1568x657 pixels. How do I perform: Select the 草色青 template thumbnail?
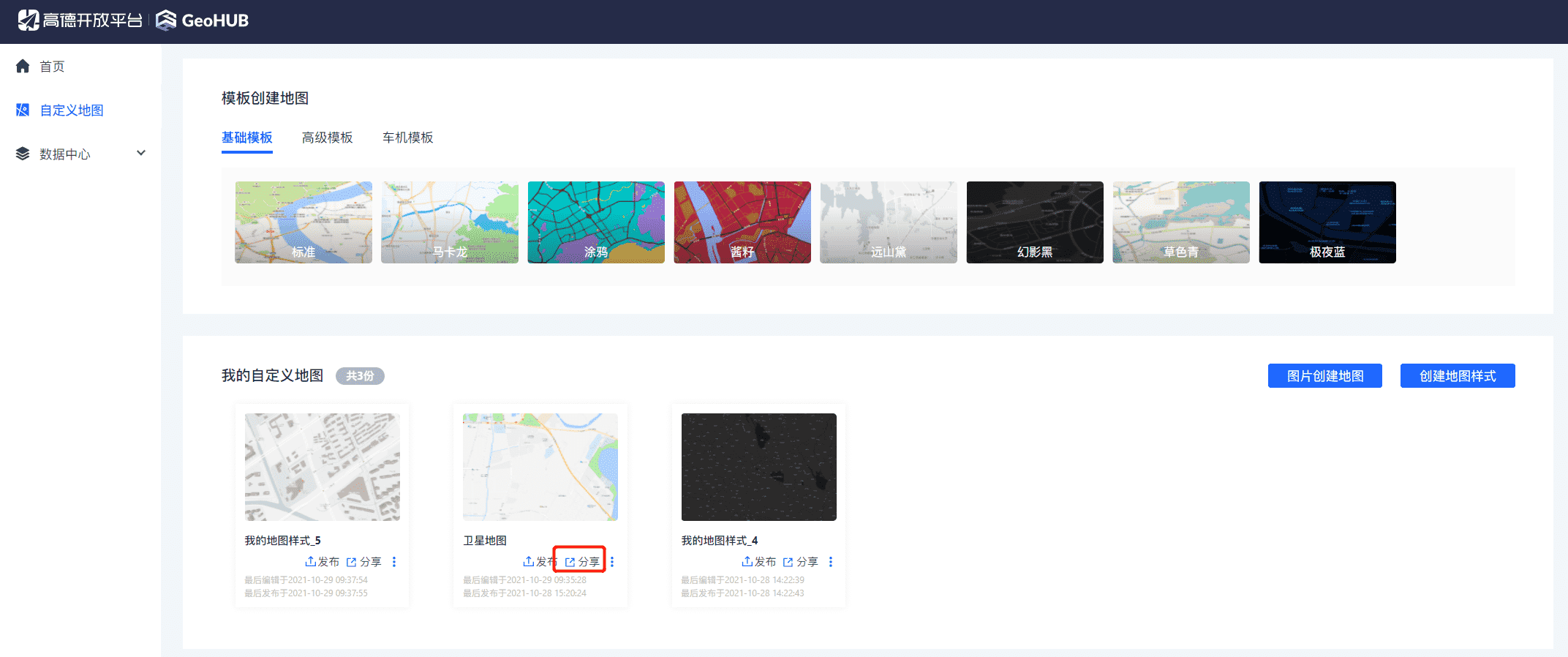[1181, 222]
